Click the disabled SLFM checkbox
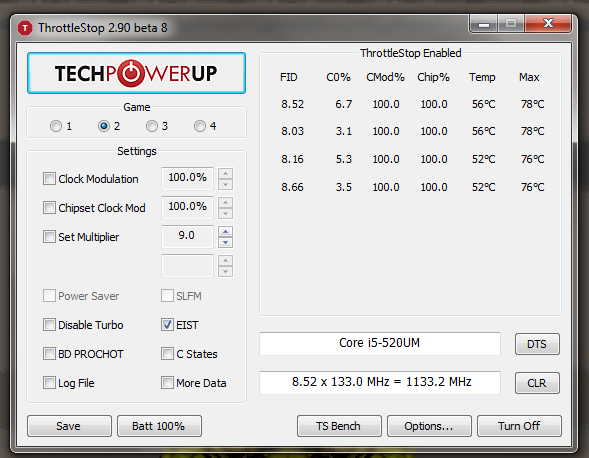This screenshot has width=589, height=458. [167, 296]
